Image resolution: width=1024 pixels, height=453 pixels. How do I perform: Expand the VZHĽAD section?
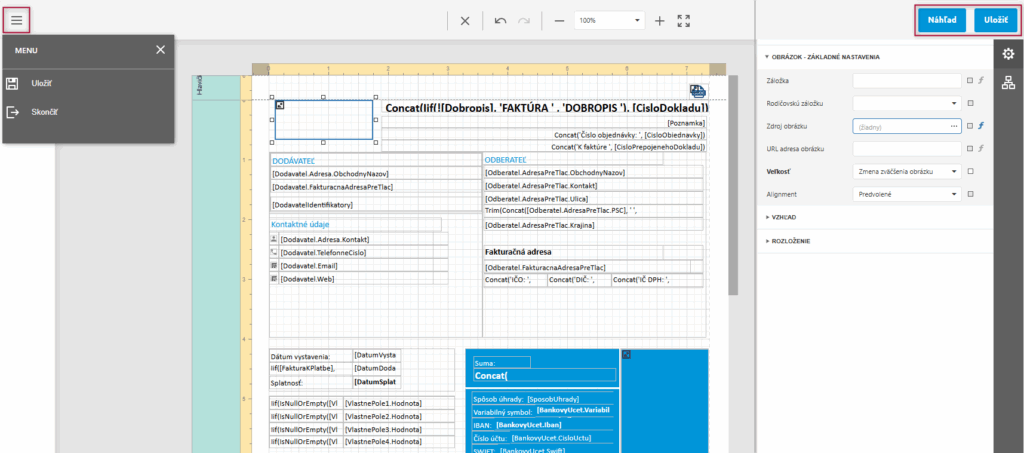coord(784,217)
